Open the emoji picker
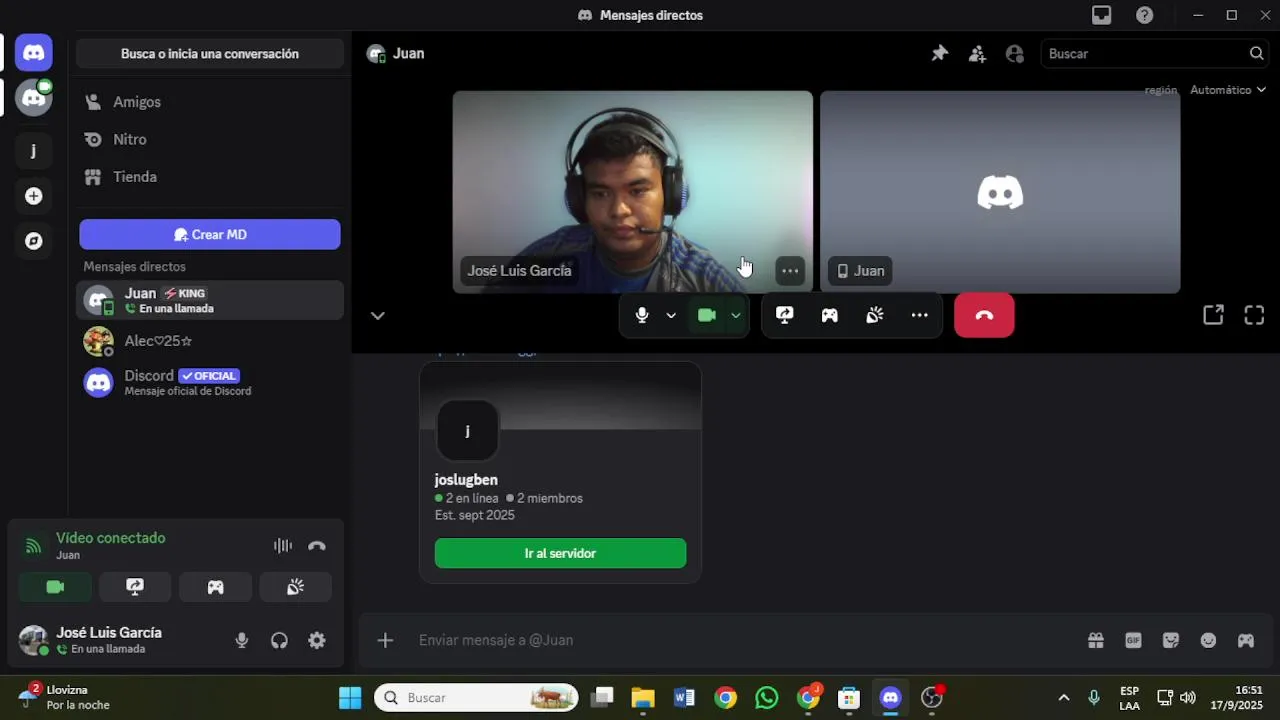 pyautogui.click(x=1208, y=640)
